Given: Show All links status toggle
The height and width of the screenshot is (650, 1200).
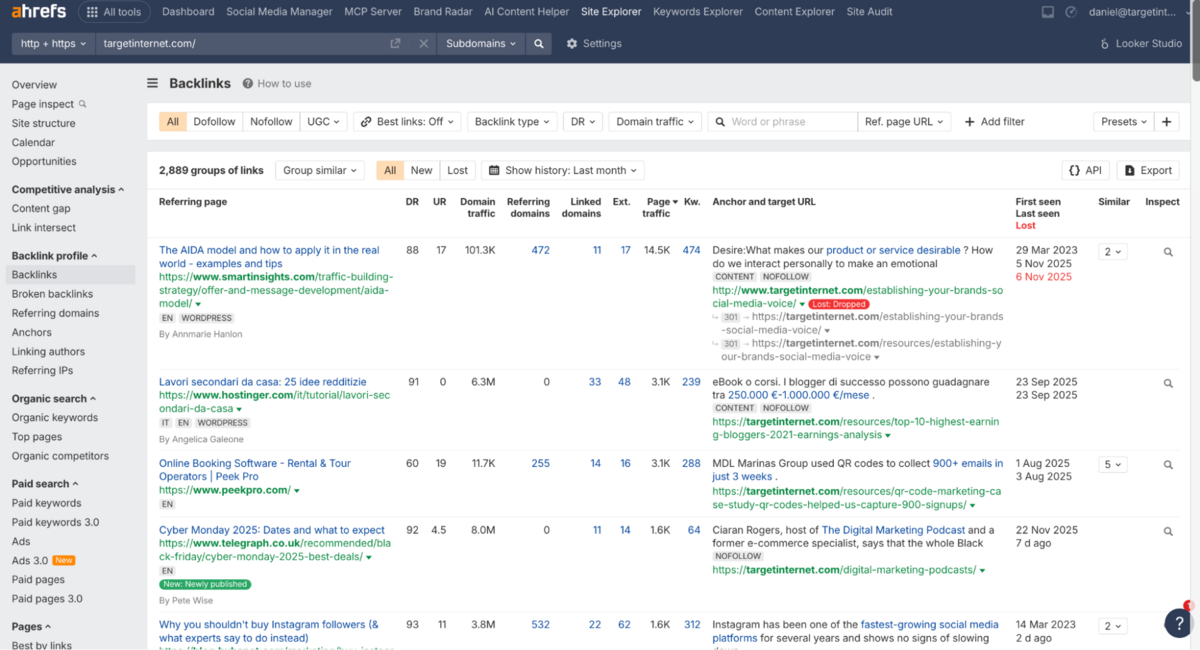Looking at the screenshot, I should (390, 171).
